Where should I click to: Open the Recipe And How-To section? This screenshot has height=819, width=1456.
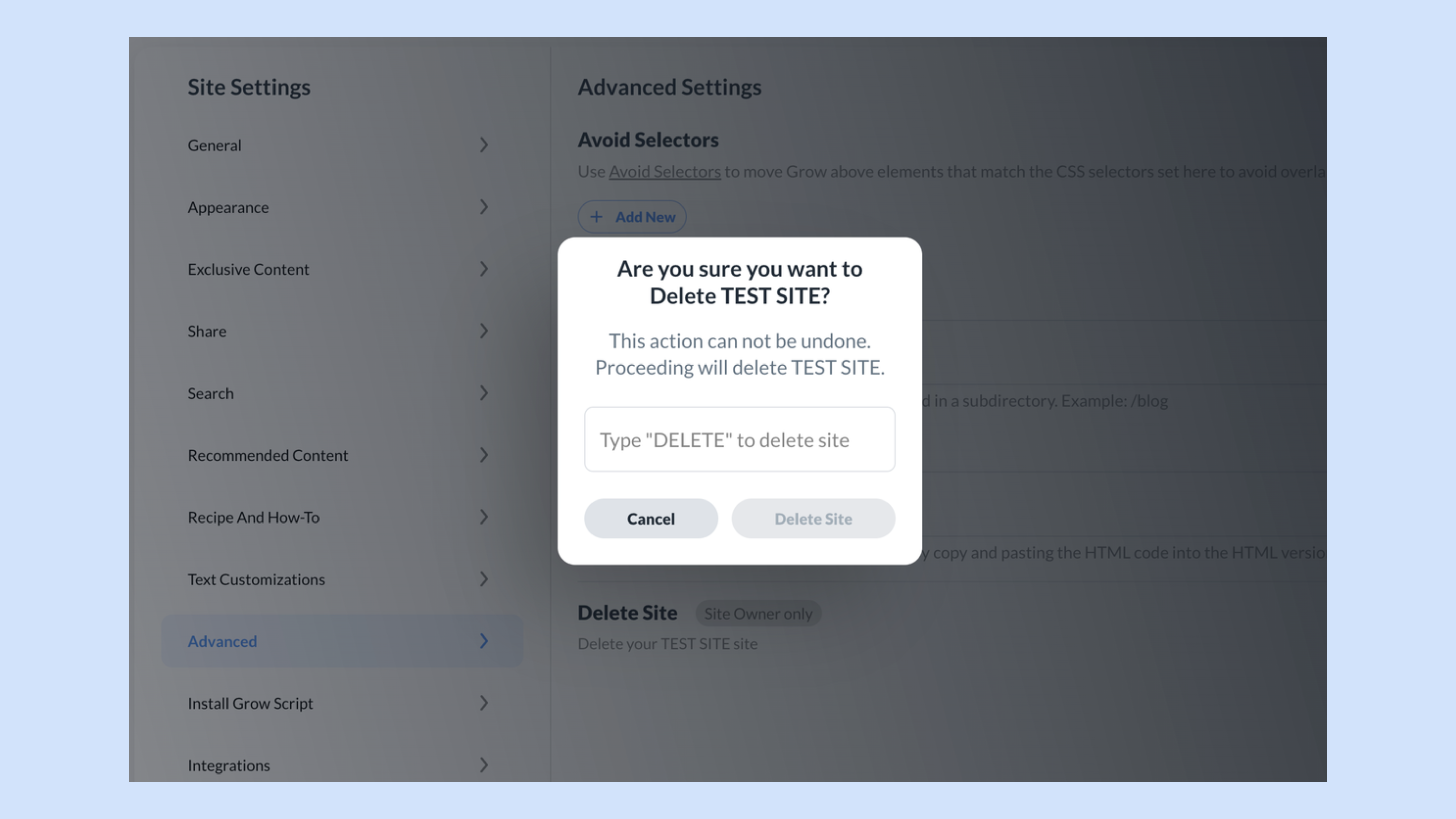342,517
